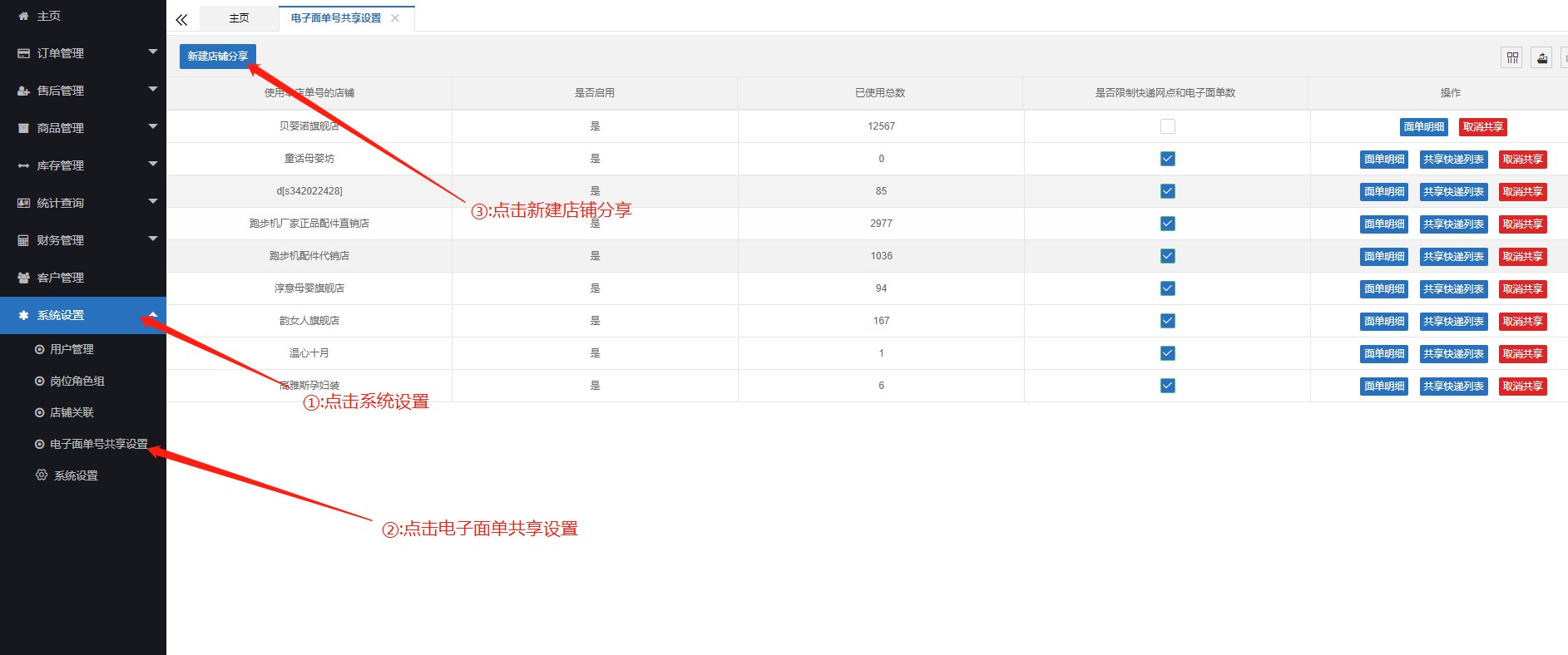1568x655 pixels.
Task: Click the calculator icon for 财务管理
Action: click(23, 240)
